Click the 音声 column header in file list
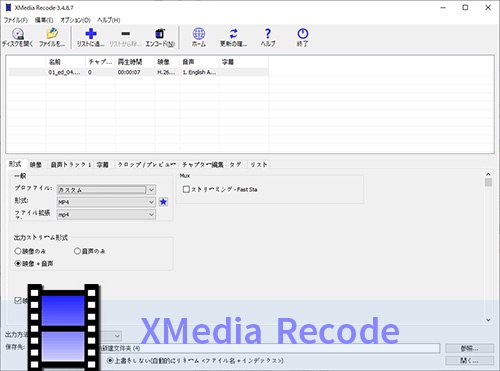 [200, 62]
